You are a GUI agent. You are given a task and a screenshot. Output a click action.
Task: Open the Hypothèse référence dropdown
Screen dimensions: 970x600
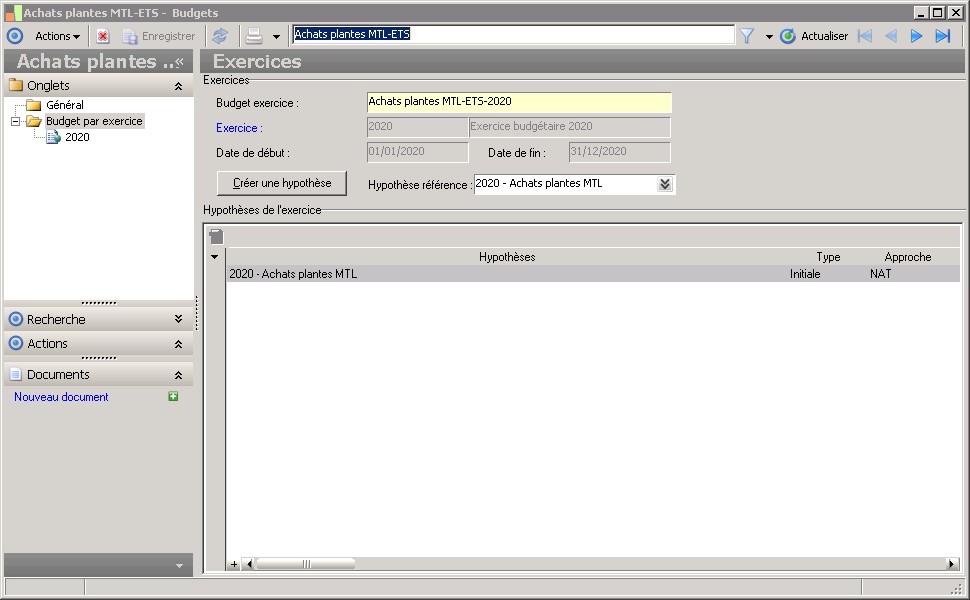click(x=665, y=184)
